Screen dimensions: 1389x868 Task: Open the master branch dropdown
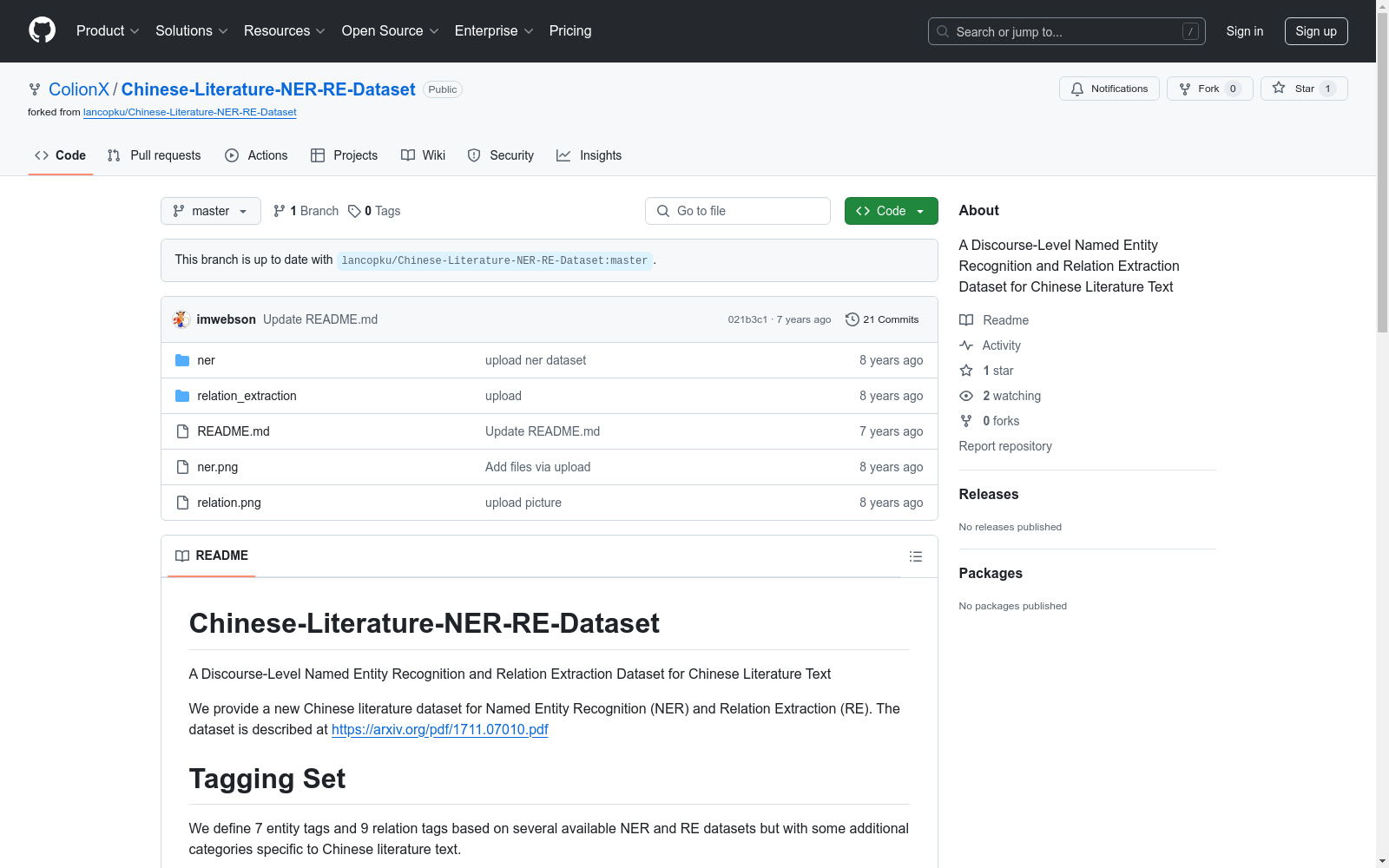coord(210,211)
